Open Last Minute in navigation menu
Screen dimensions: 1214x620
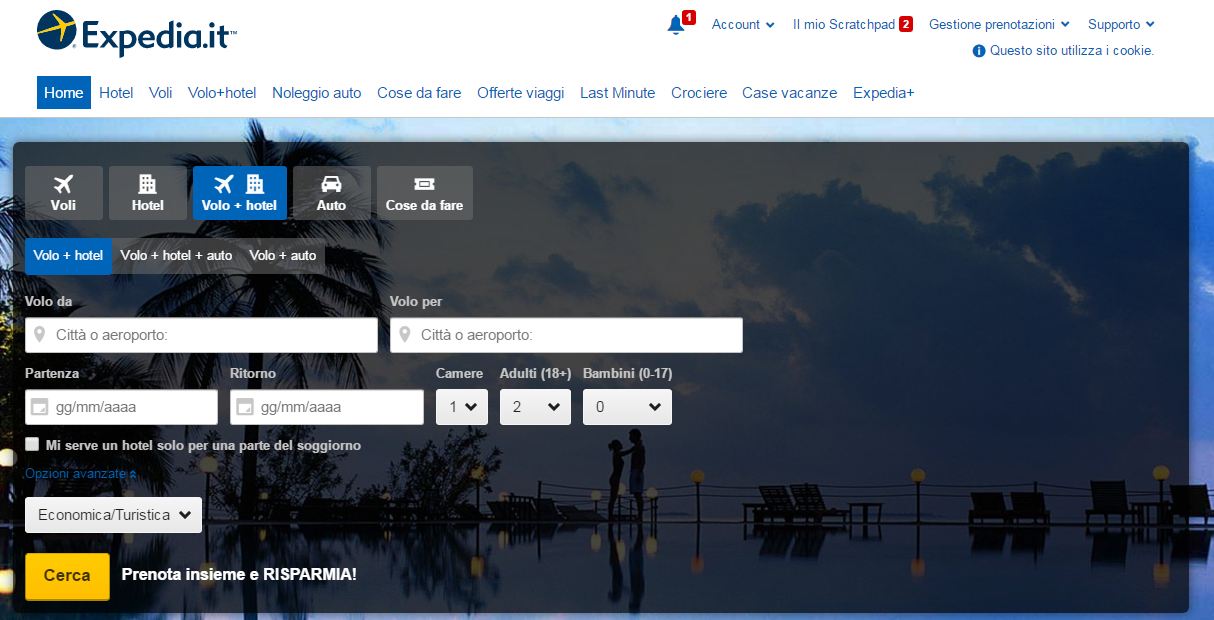coord(617,93)
